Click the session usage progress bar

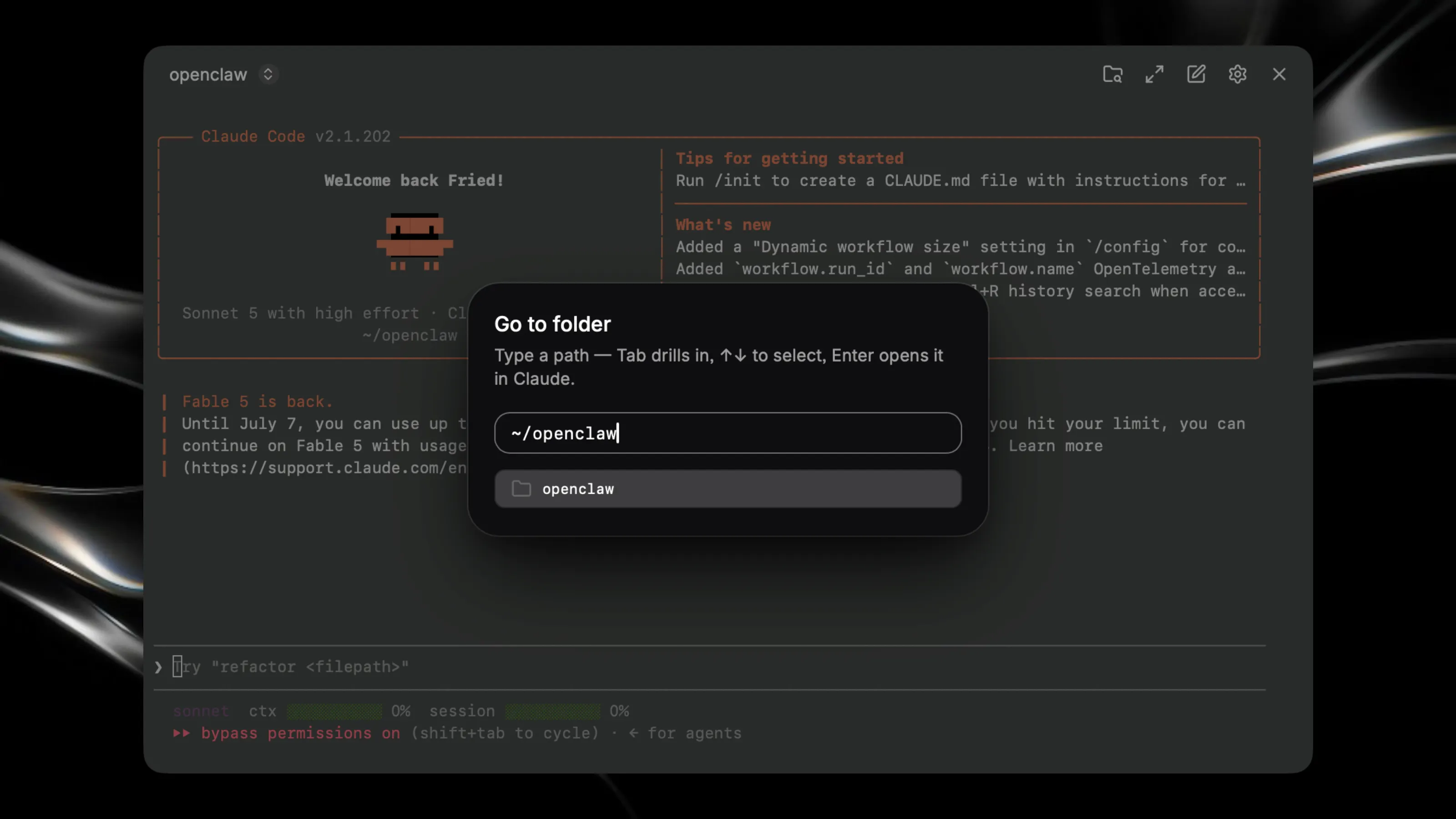[x=553, y=711]
